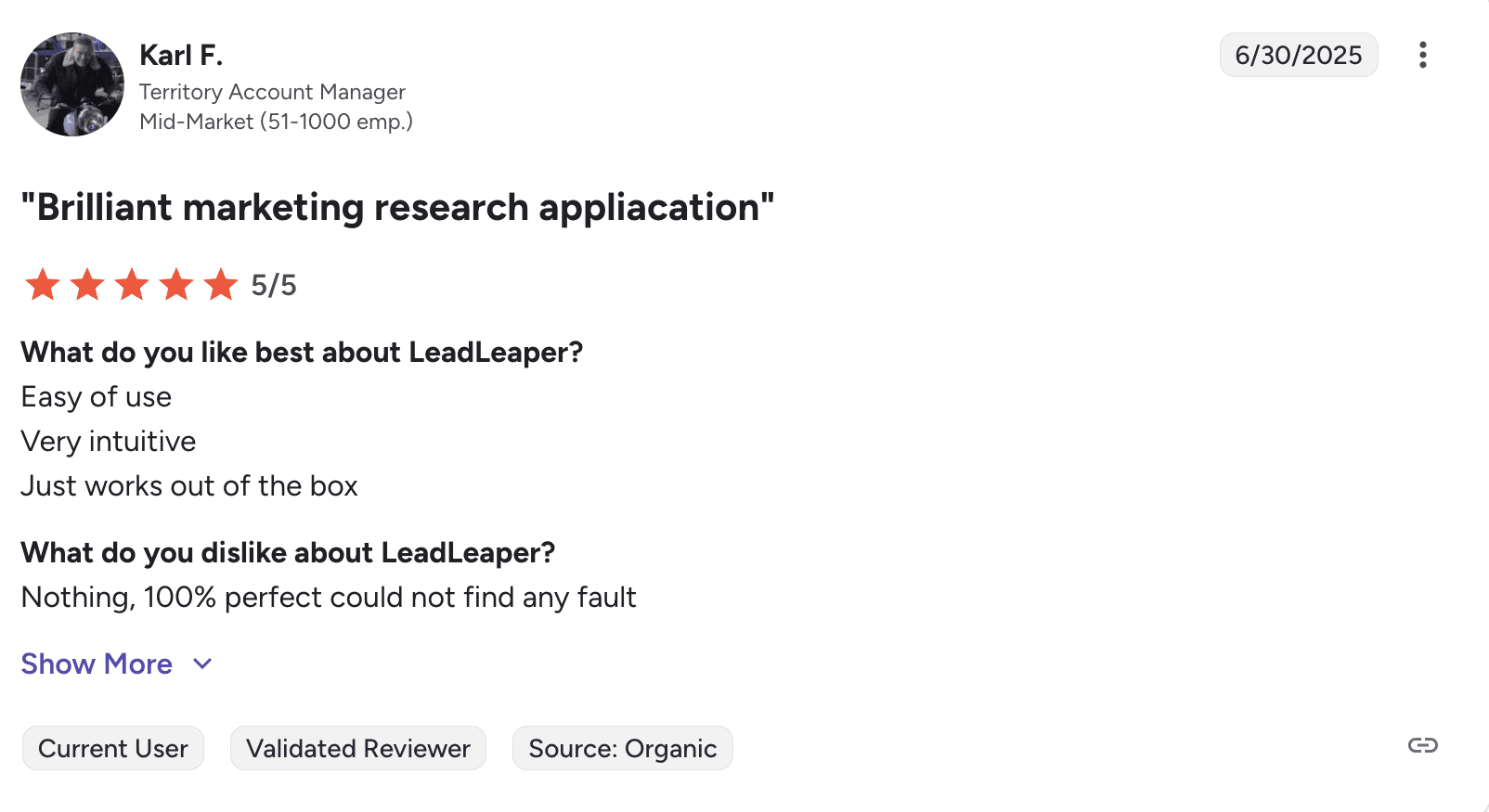The image size is (1489, 812).
Task: Click the Territory Account Manager job title
Action: click(272, 92)
